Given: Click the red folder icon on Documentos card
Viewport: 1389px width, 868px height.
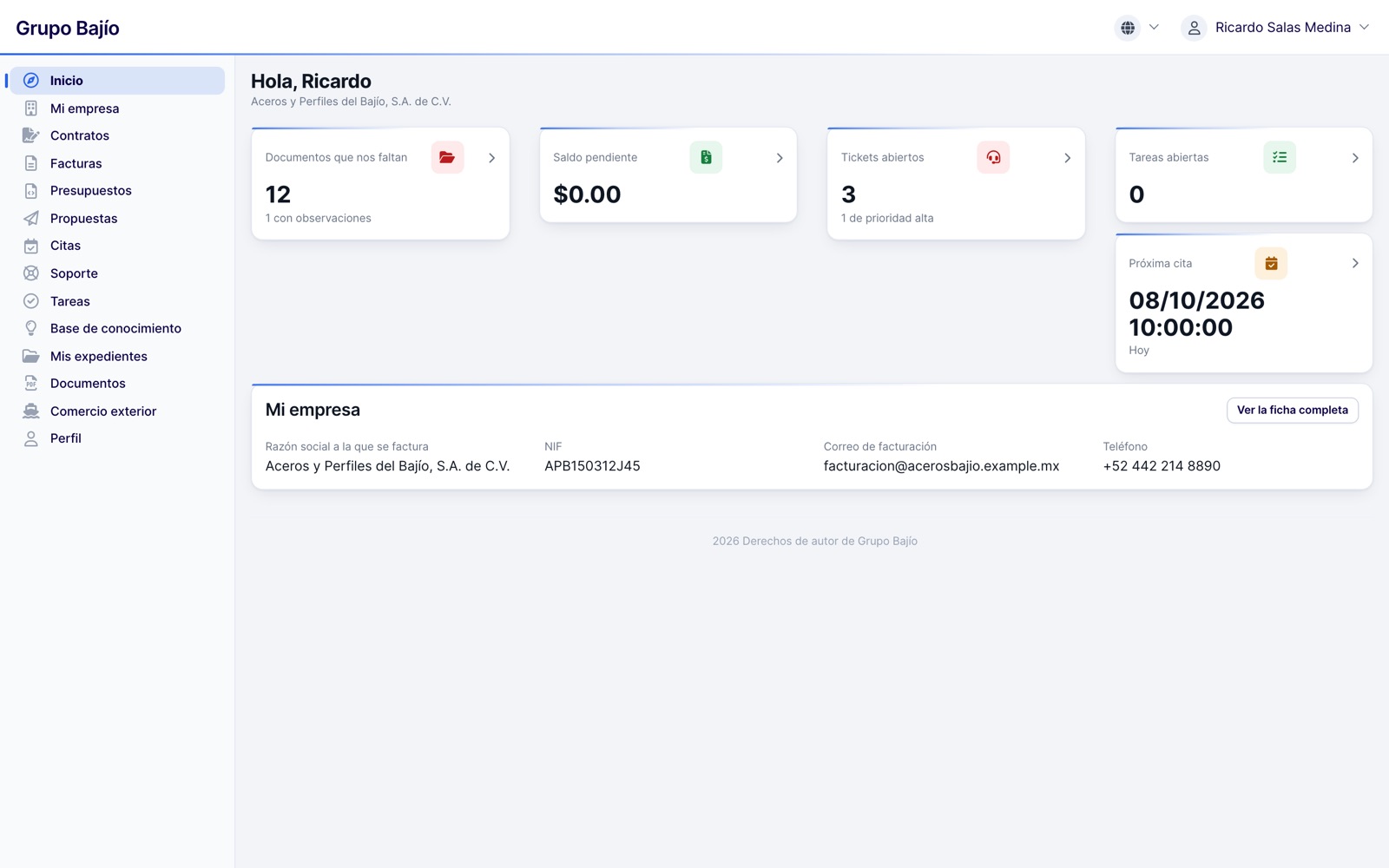Looking at the screenshot, I should pyautogui.click(x=447, y=157).
